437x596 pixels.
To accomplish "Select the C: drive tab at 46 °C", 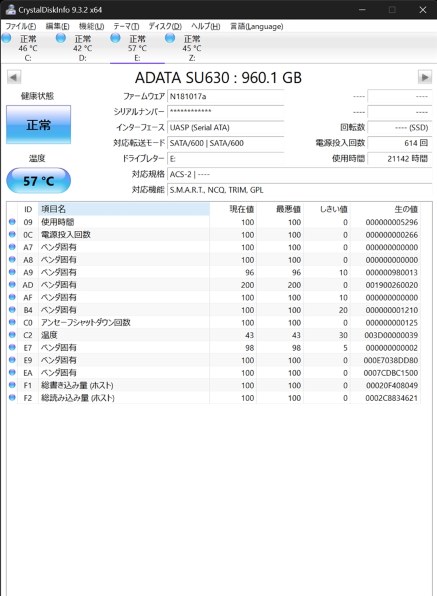I will (28, 48).
